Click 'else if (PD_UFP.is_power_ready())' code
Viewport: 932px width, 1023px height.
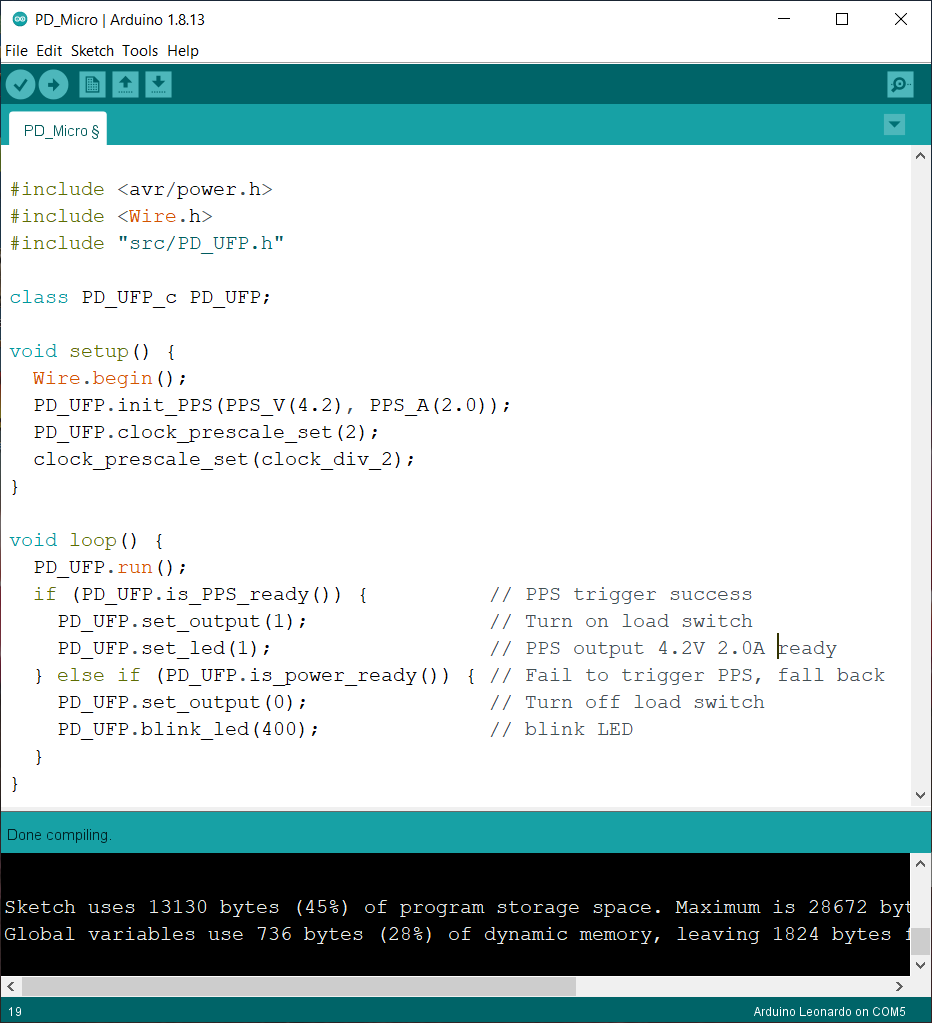pos(253,675)
